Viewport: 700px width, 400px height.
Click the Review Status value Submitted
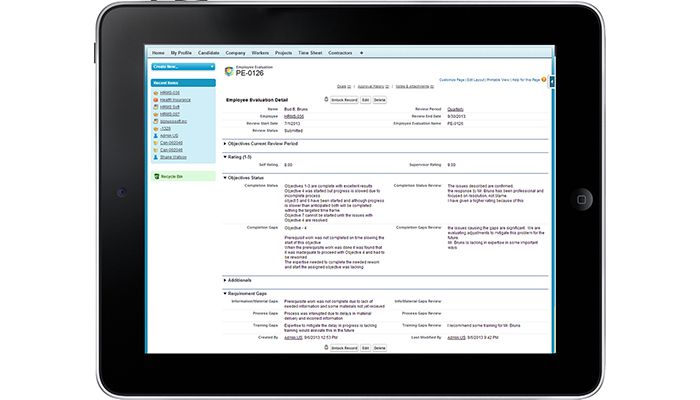(x=293, y=131)
